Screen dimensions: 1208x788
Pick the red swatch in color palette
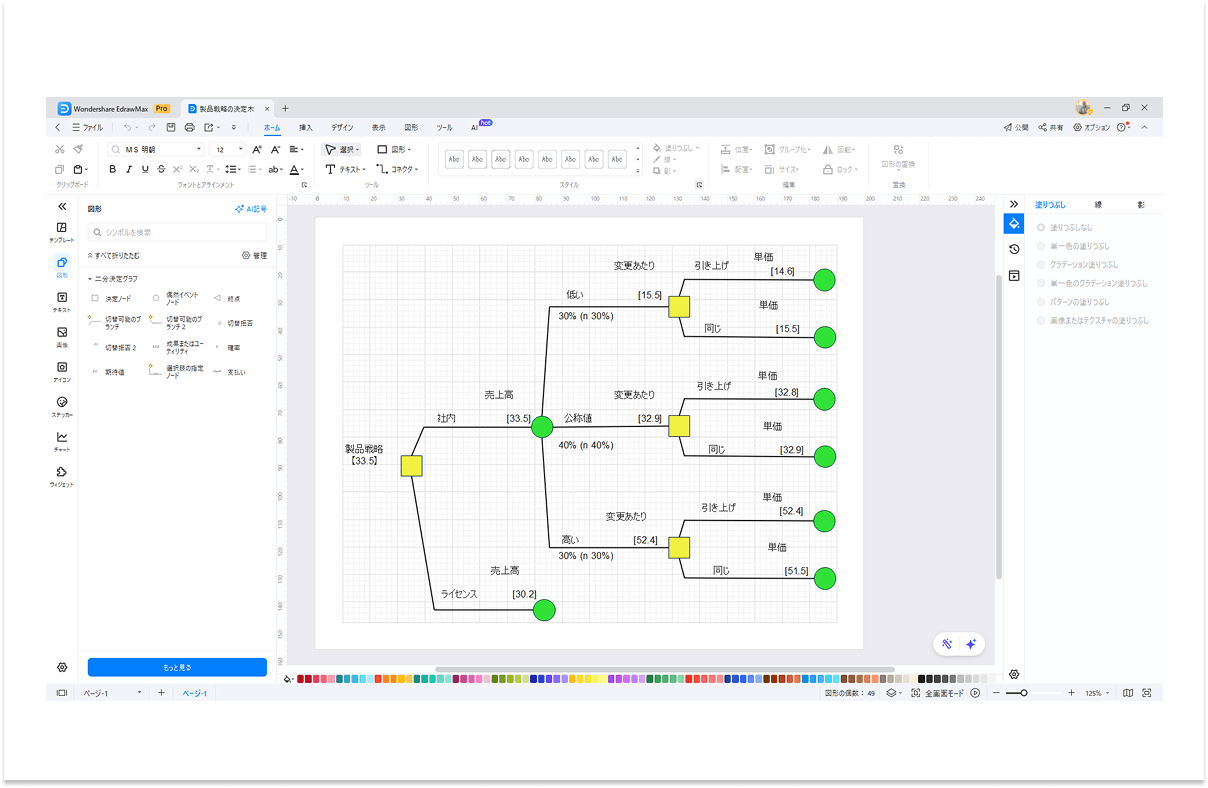coord(301,678)
